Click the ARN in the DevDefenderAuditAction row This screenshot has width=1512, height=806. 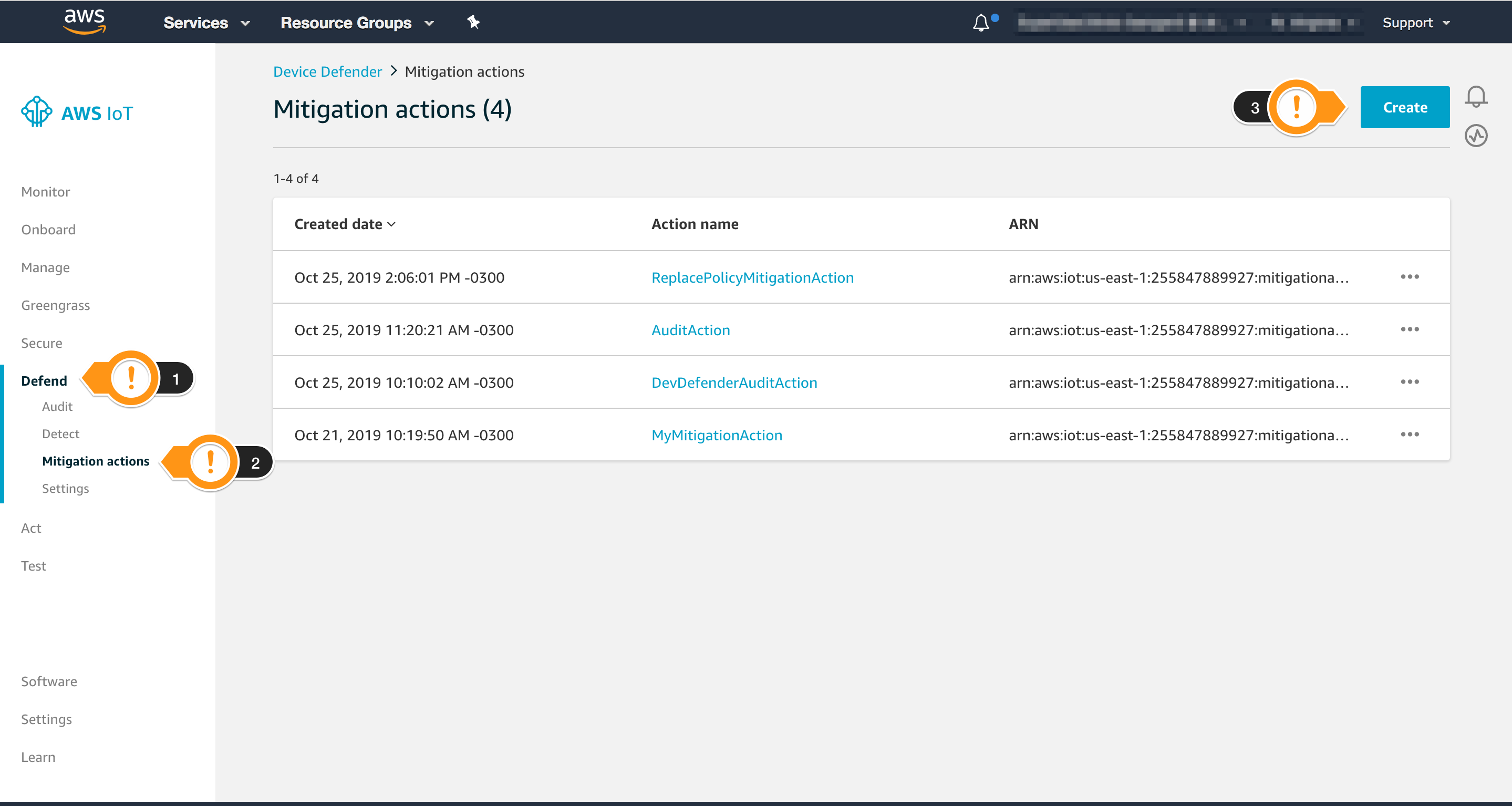point(1178,383)
